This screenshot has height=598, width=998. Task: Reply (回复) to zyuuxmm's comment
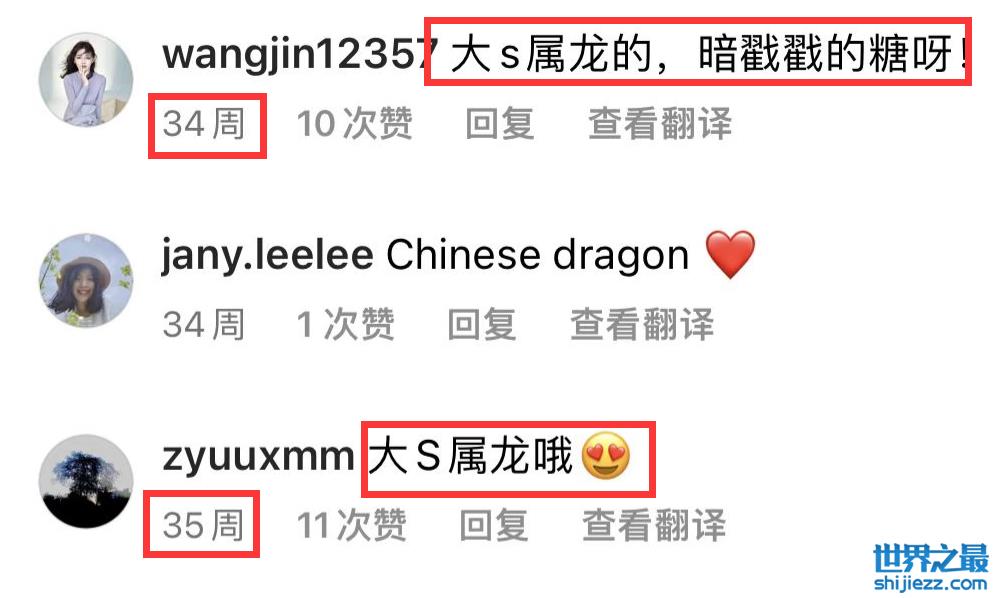[x=494, y=525]
